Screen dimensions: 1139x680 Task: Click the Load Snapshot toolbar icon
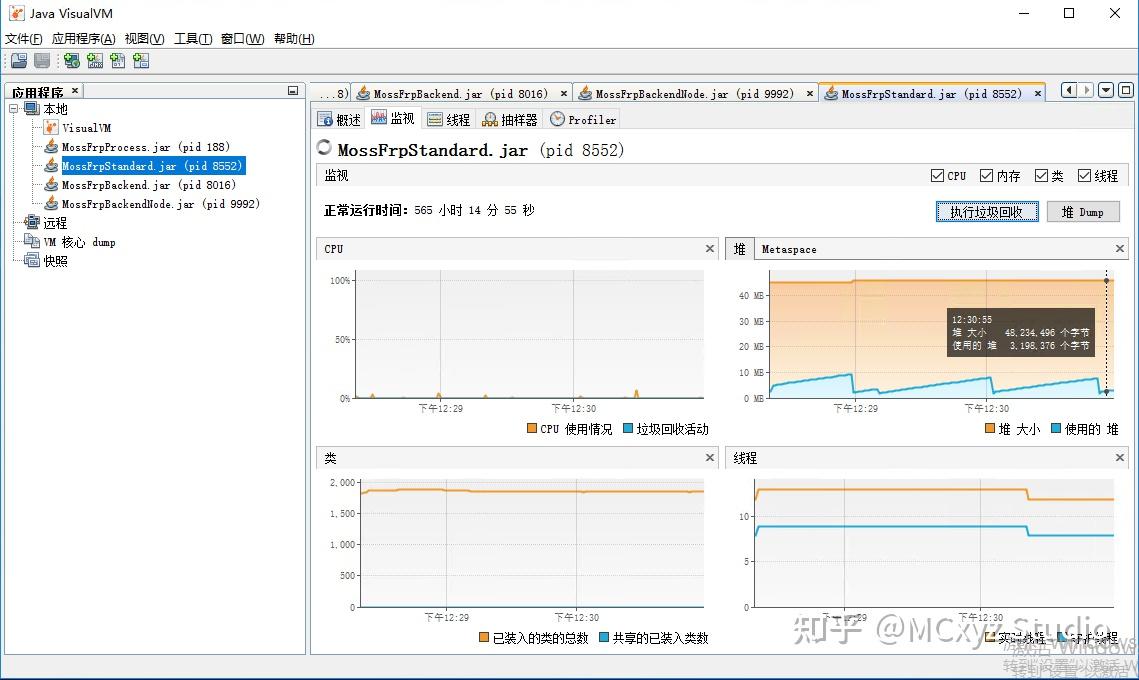(x=18, y=60)
